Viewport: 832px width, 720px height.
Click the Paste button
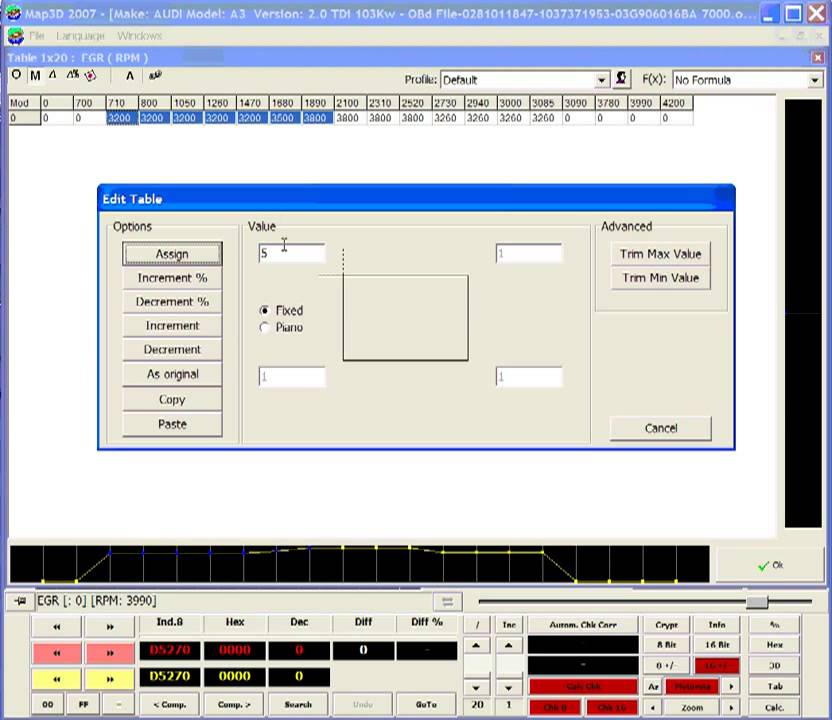pyautogui.click(x=172, y=424)
